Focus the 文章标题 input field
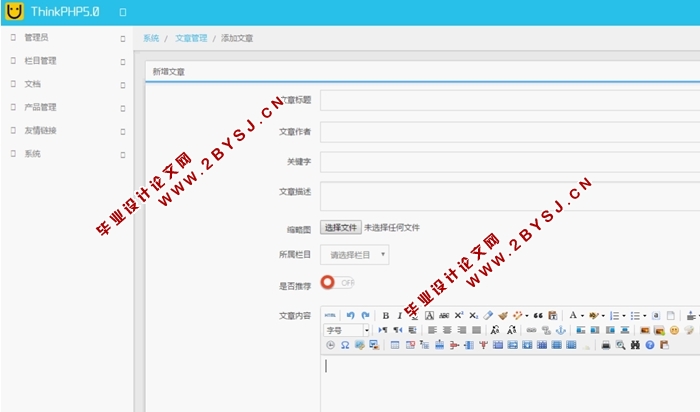 510,100
